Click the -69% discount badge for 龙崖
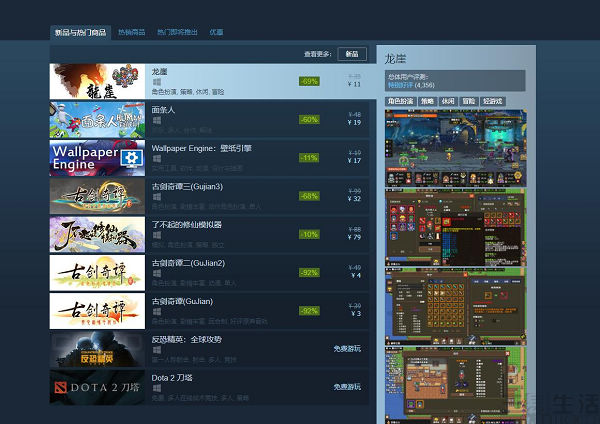 [x=309, y=82]
